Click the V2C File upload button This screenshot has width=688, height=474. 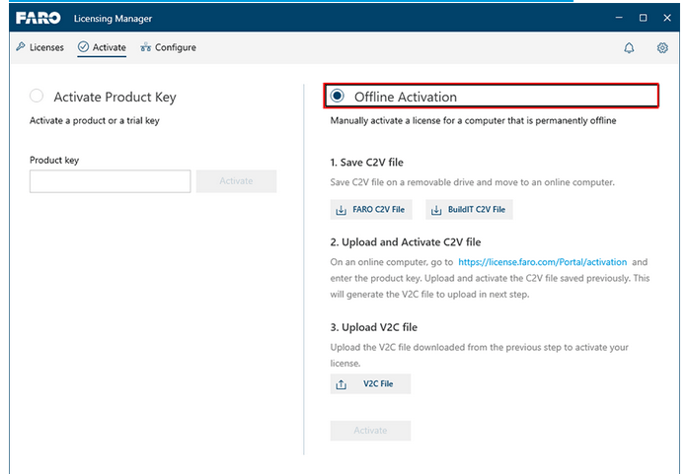[370, 384]
